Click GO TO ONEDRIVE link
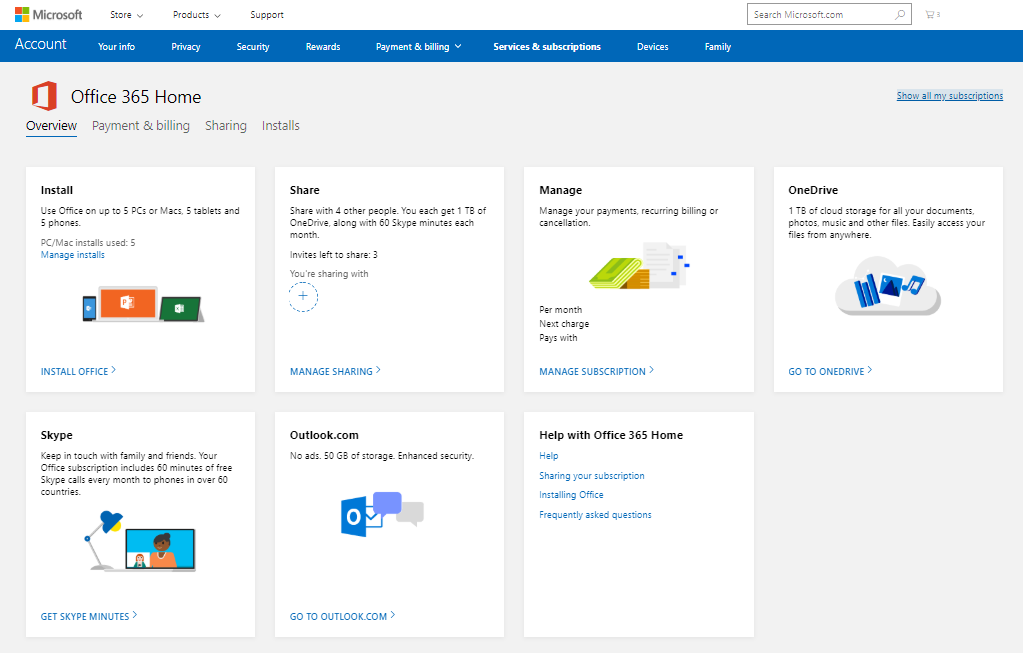The width and height of the screenshot is (1023, 653). point(830,371)
